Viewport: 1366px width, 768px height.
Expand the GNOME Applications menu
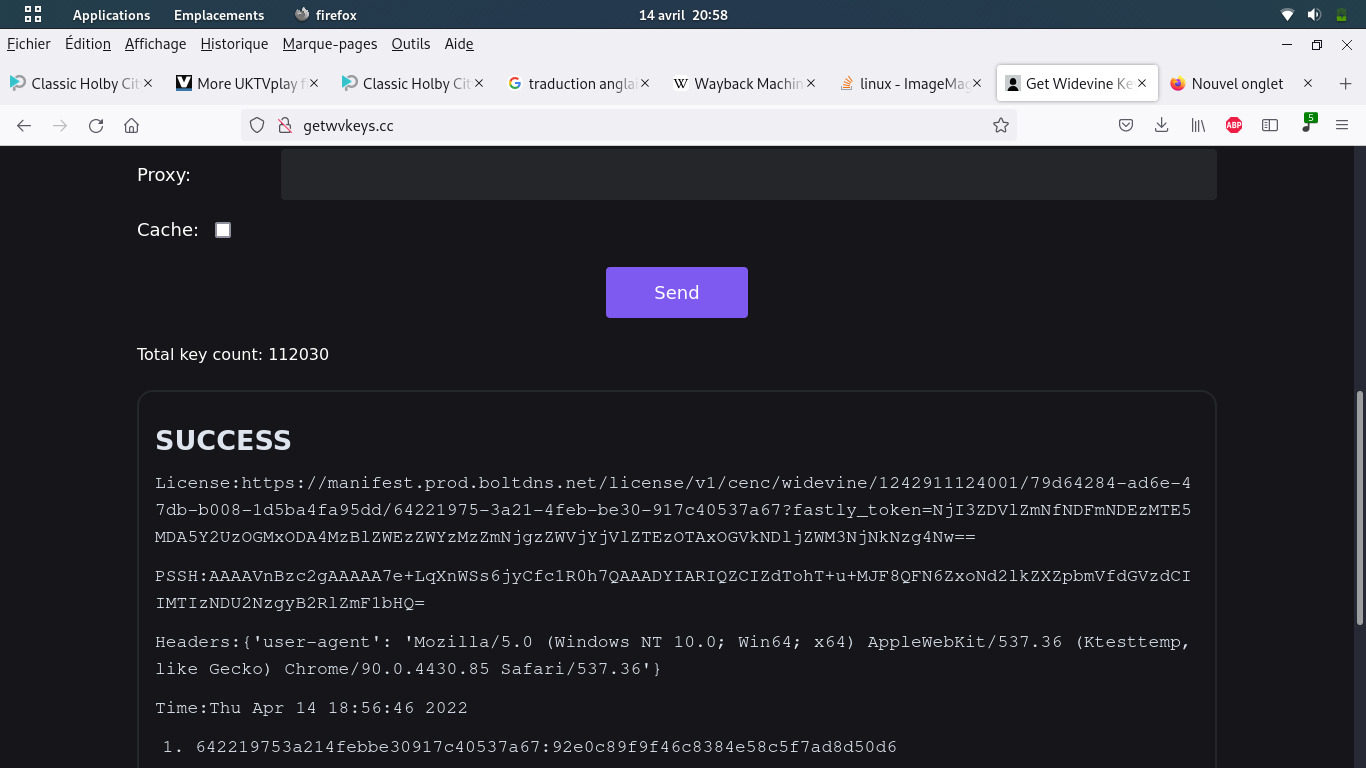coord(111,15)
